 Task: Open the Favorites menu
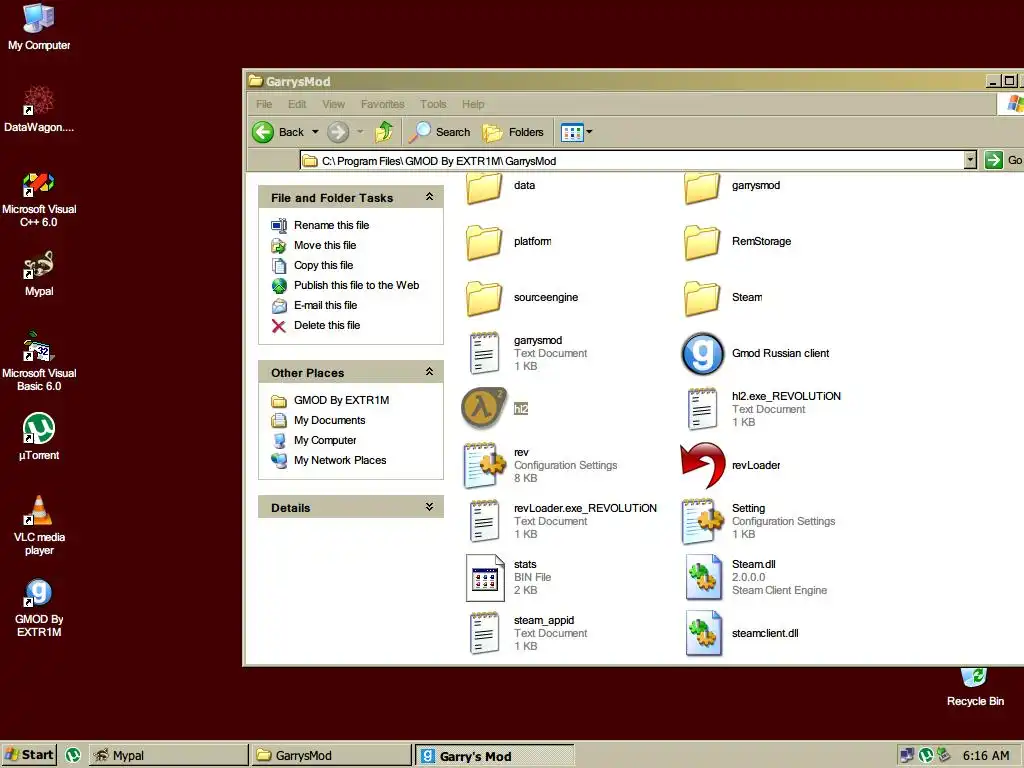coord(382,104)
